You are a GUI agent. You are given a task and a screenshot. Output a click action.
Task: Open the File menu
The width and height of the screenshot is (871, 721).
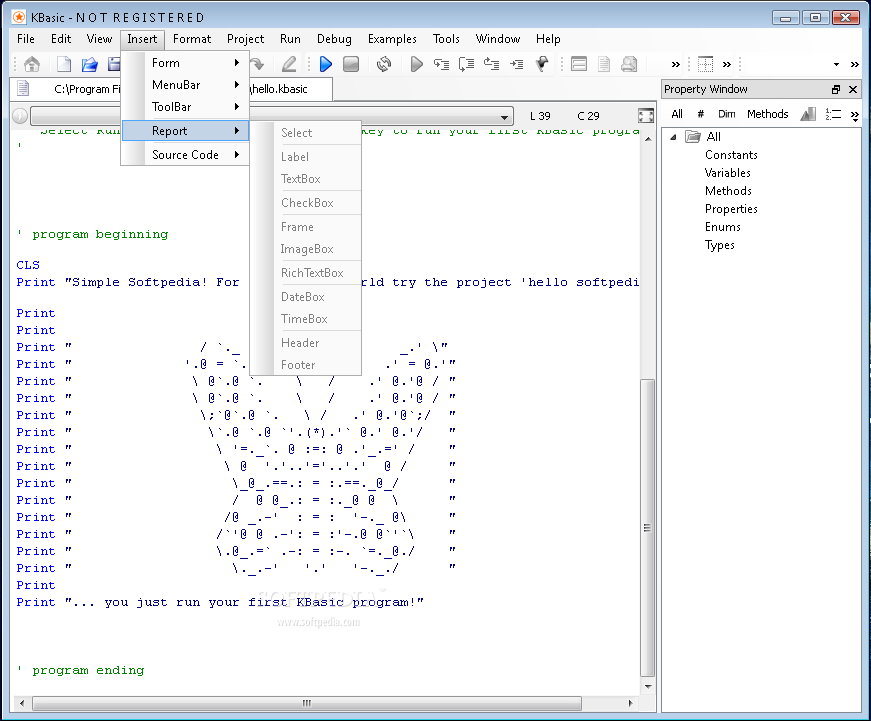tap(26, 39)
